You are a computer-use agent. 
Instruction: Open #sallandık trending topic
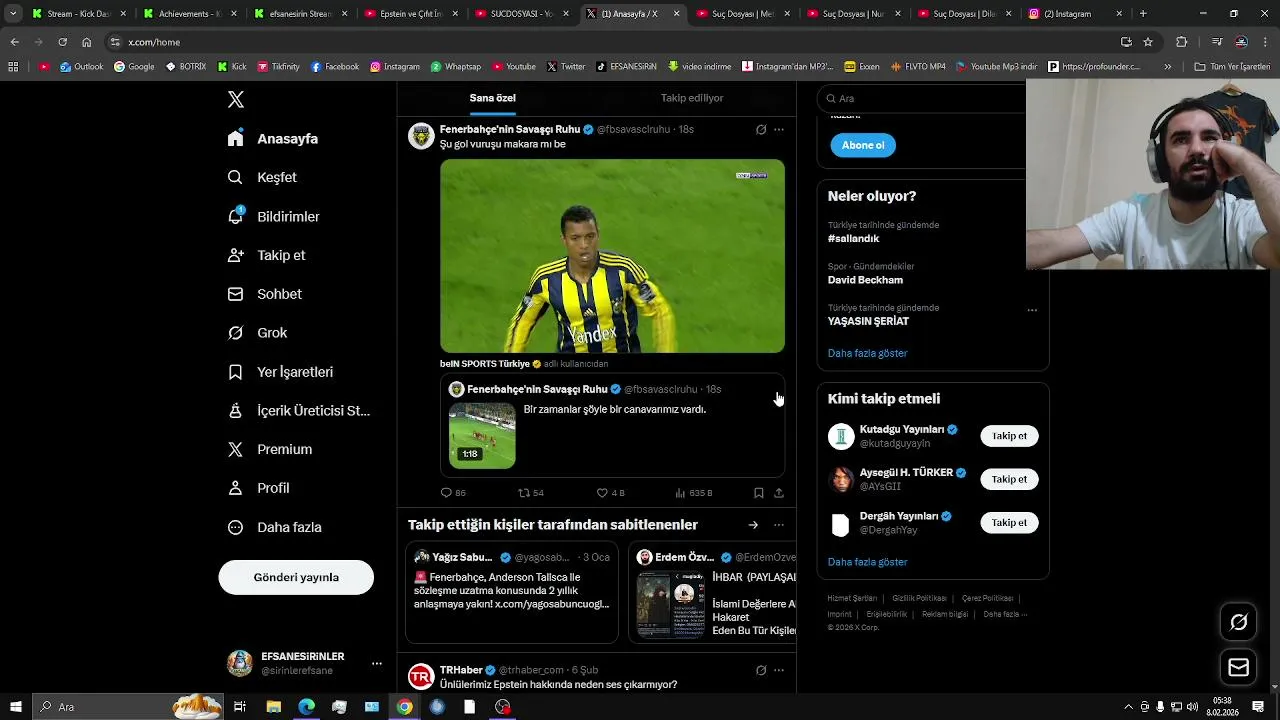pyautogui.click(x=853, y=239)
